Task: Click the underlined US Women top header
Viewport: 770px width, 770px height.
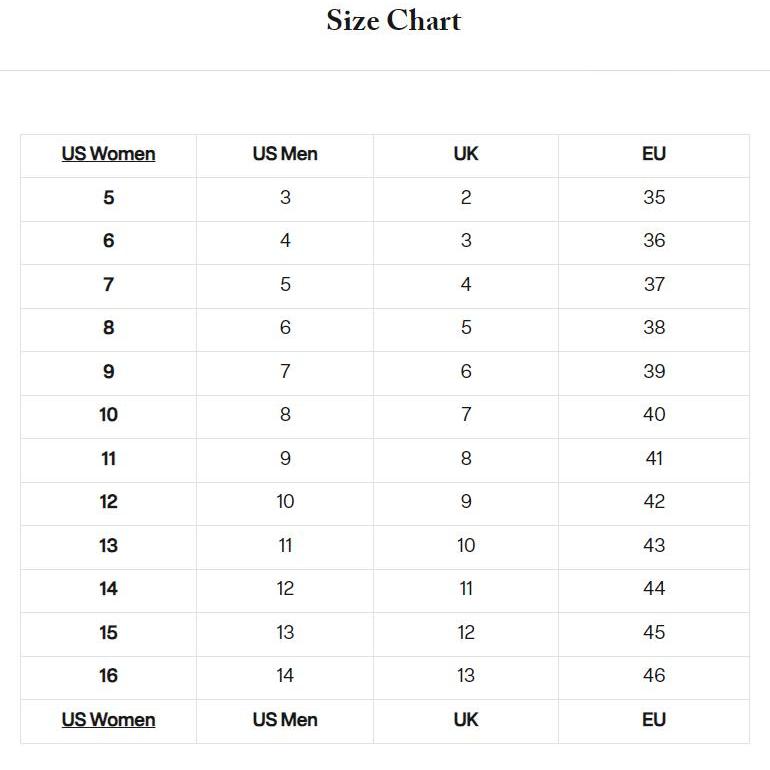Action: [x=108, y=154]
